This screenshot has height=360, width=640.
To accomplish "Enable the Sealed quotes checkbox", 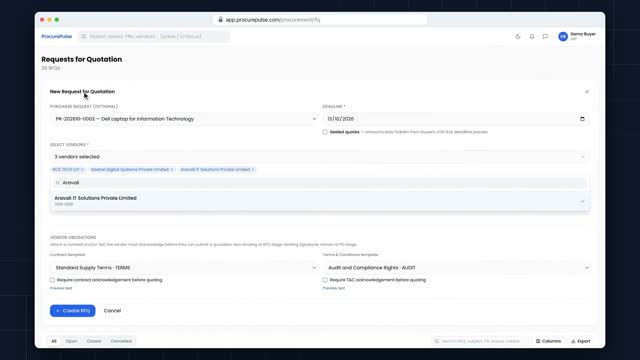I will 325,132.
